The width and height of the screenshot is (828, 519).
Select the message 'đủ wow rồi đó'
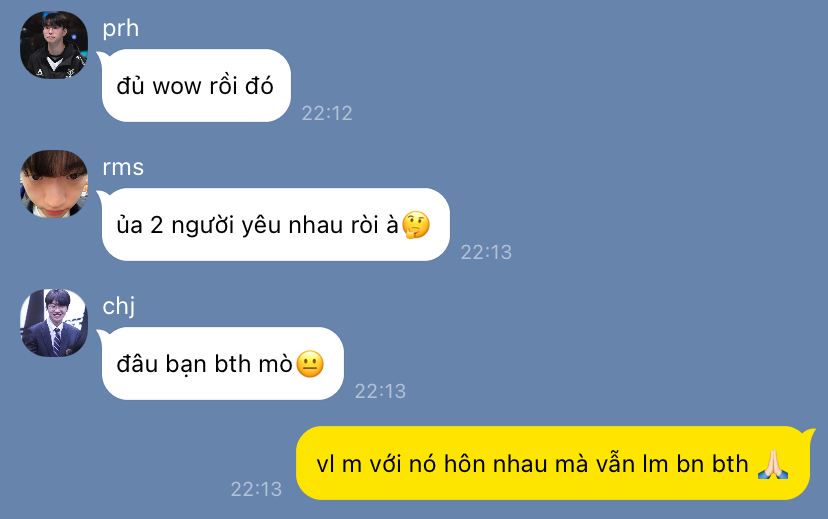(x=196, y=86)
